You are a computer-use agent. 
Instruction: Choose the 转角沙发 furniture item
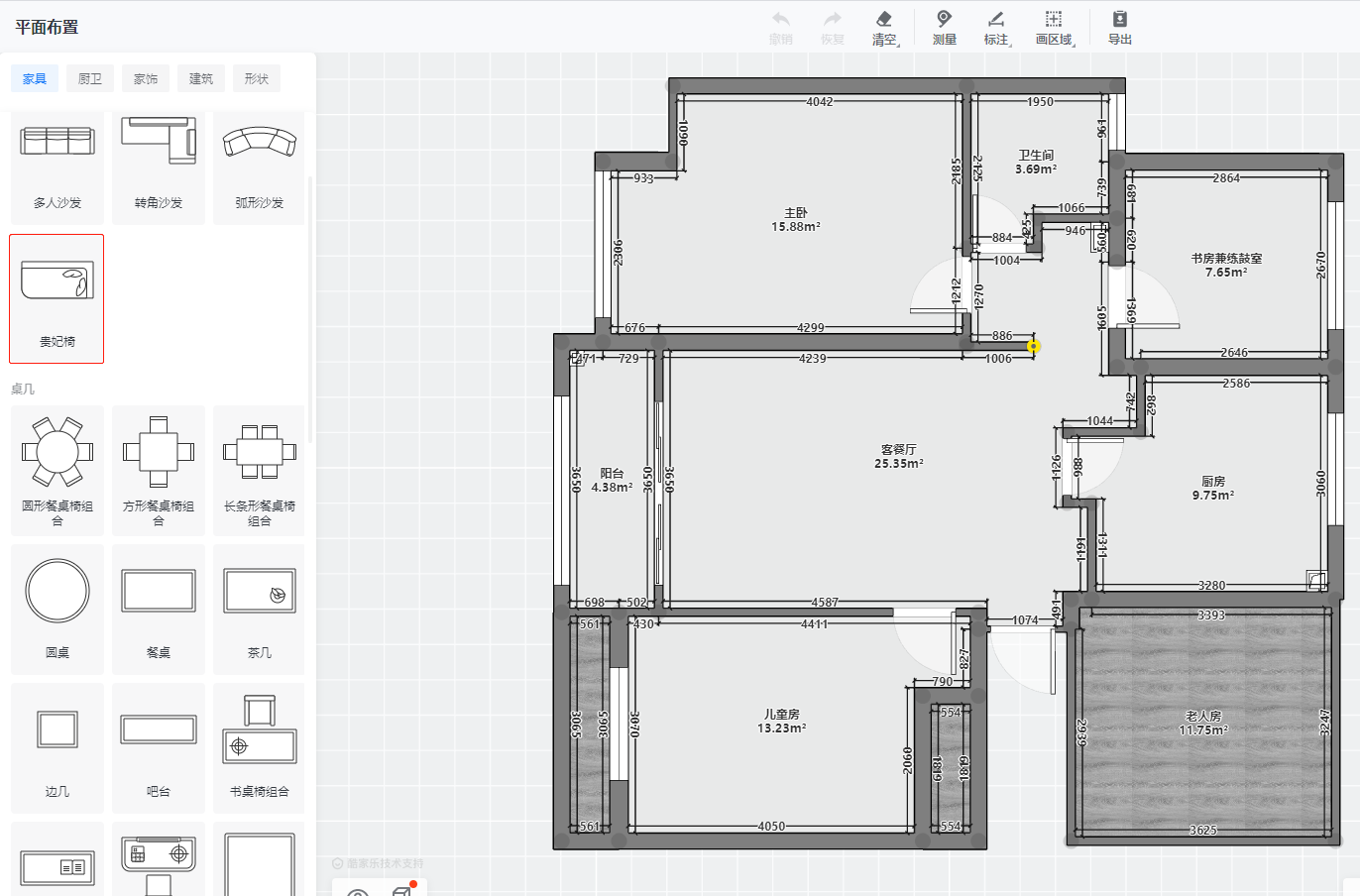[x=159, y=167]
